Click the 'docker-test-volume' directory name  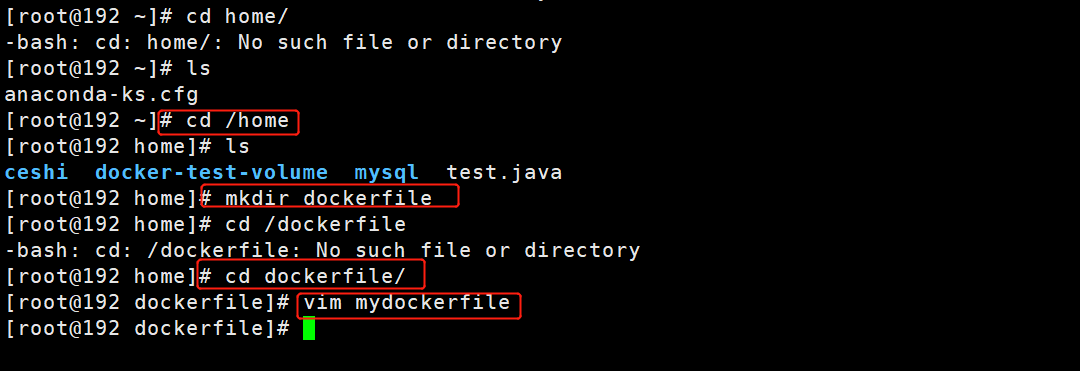coord(211,172)
